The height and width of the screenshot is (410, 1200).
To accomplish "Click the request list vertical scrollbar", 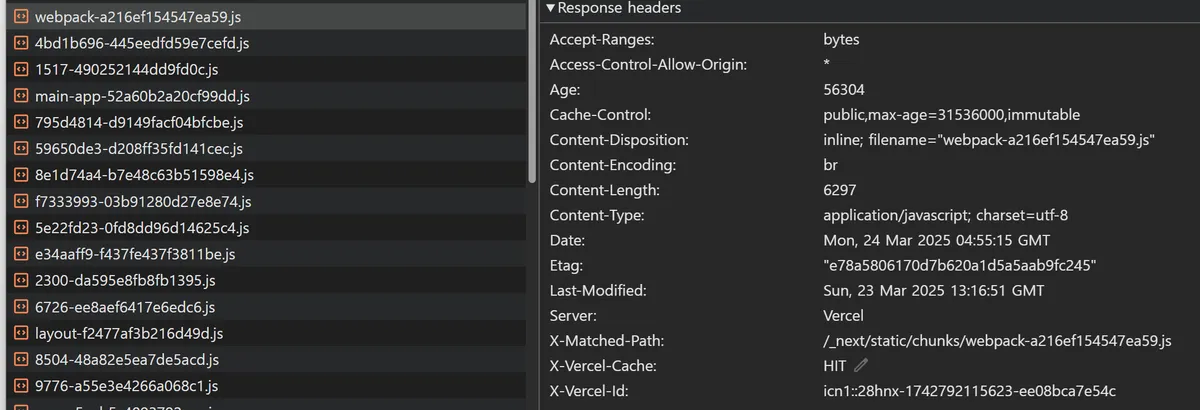I will 533,90.
